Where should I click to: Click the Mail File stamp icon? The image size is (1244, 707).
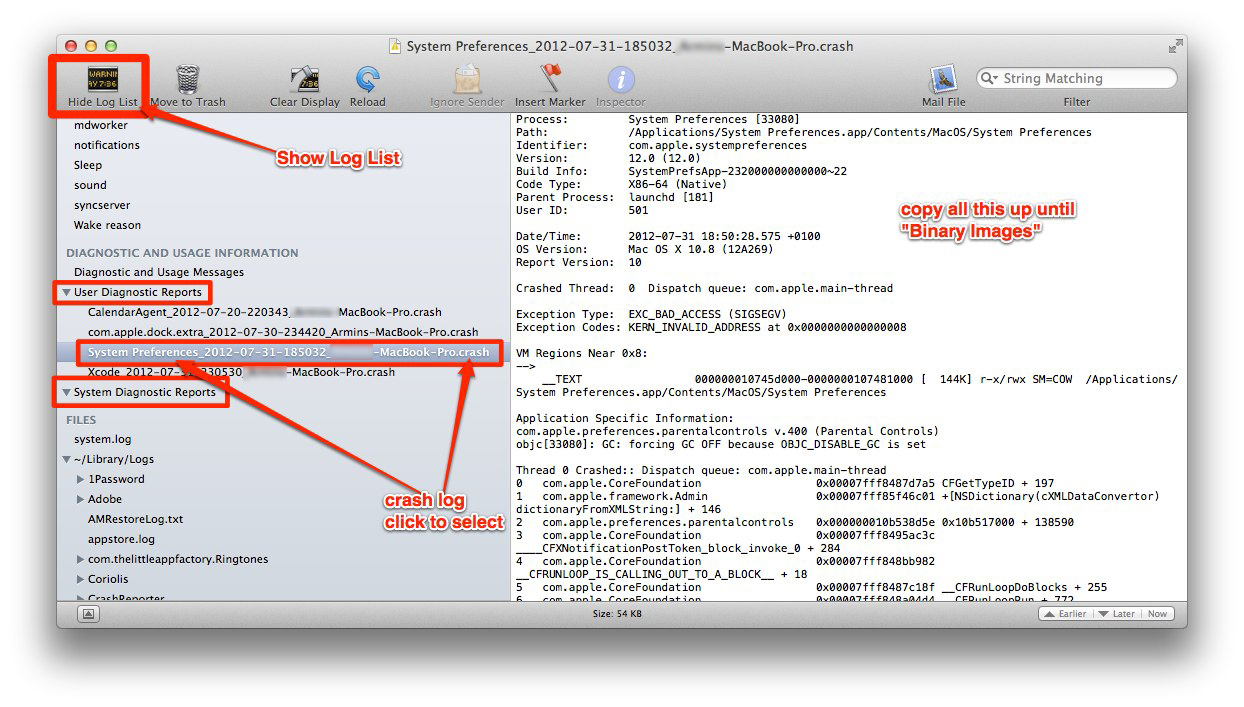point(944,80)
